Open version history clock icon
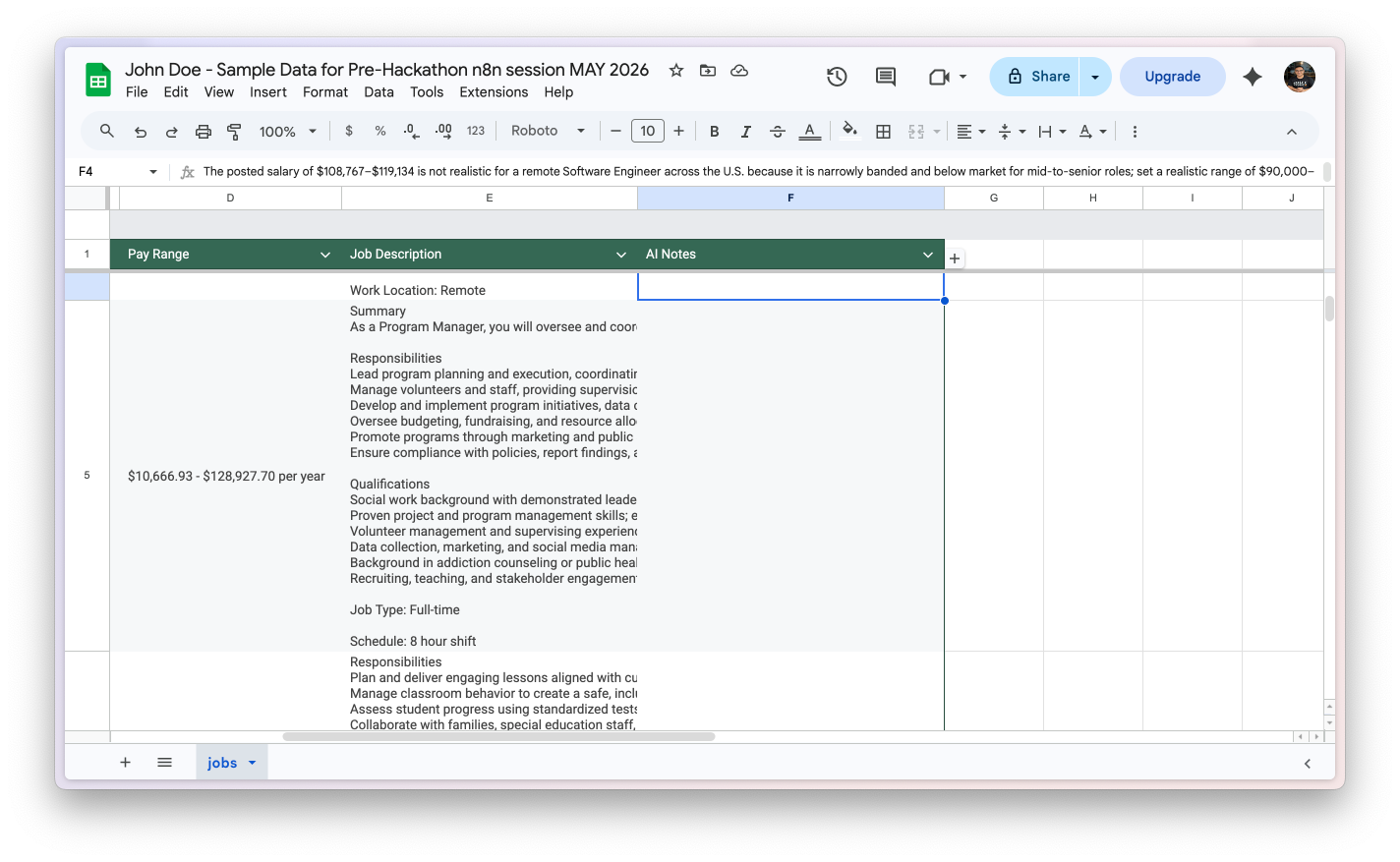 tap(837, 77)
